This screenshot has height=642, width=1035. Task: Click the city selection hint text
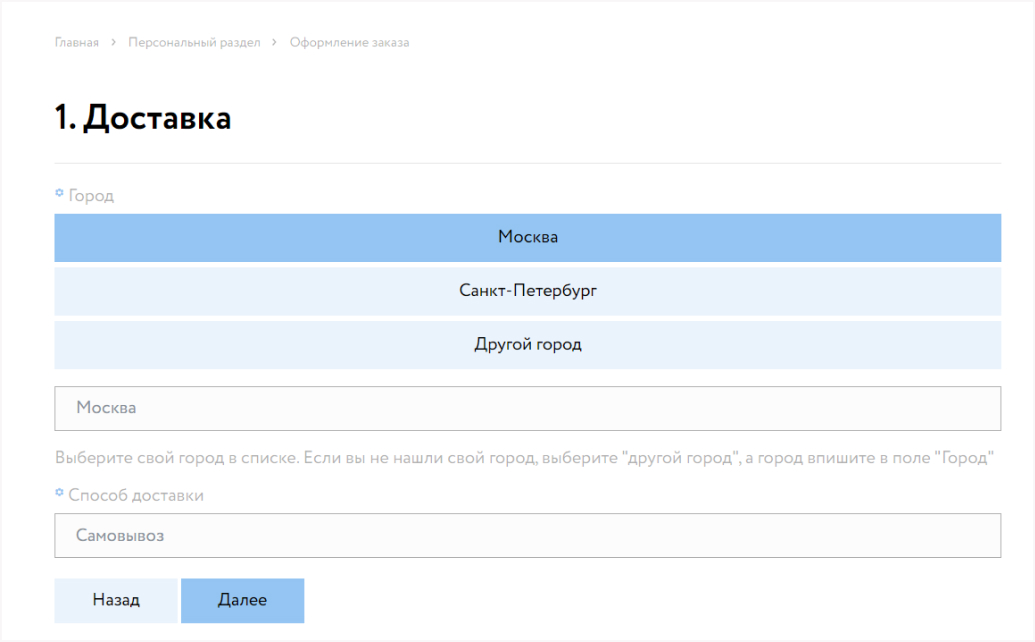pos(523,458)
